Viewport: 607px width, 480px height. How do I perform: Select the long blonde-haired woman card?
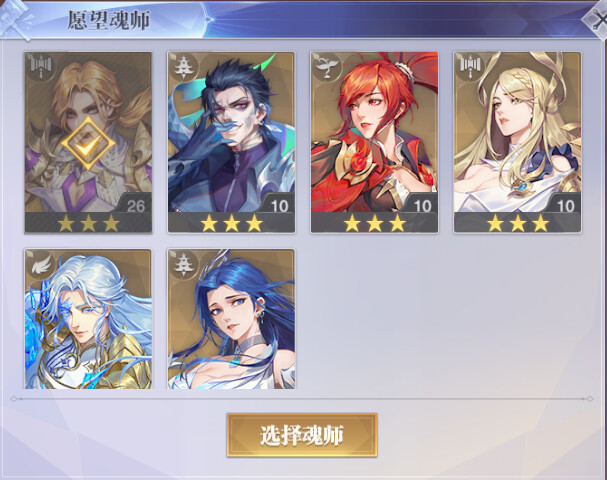tap(517, 142)
